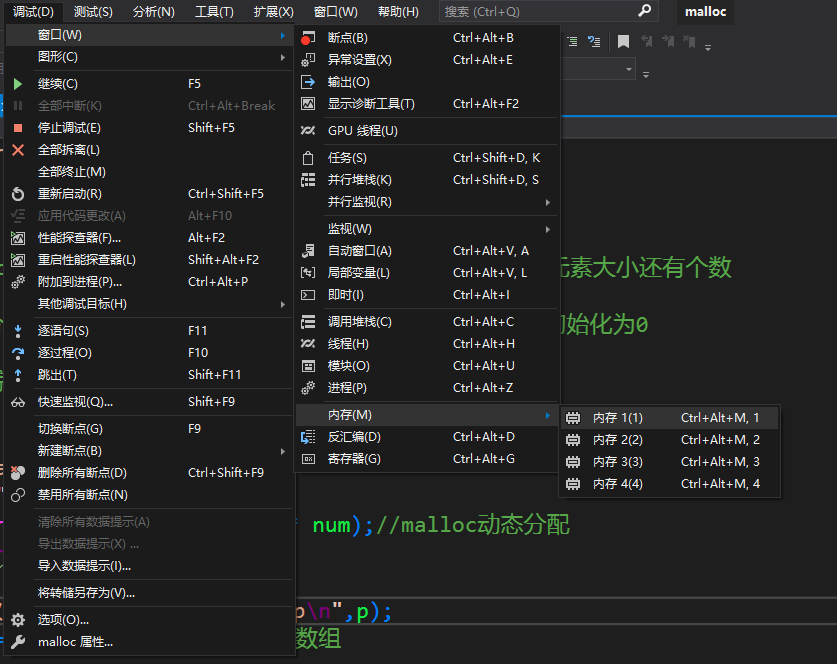Select Memory 3 (内存 3) entry
This screenshot has height=664, width=837.
[669, 462]
